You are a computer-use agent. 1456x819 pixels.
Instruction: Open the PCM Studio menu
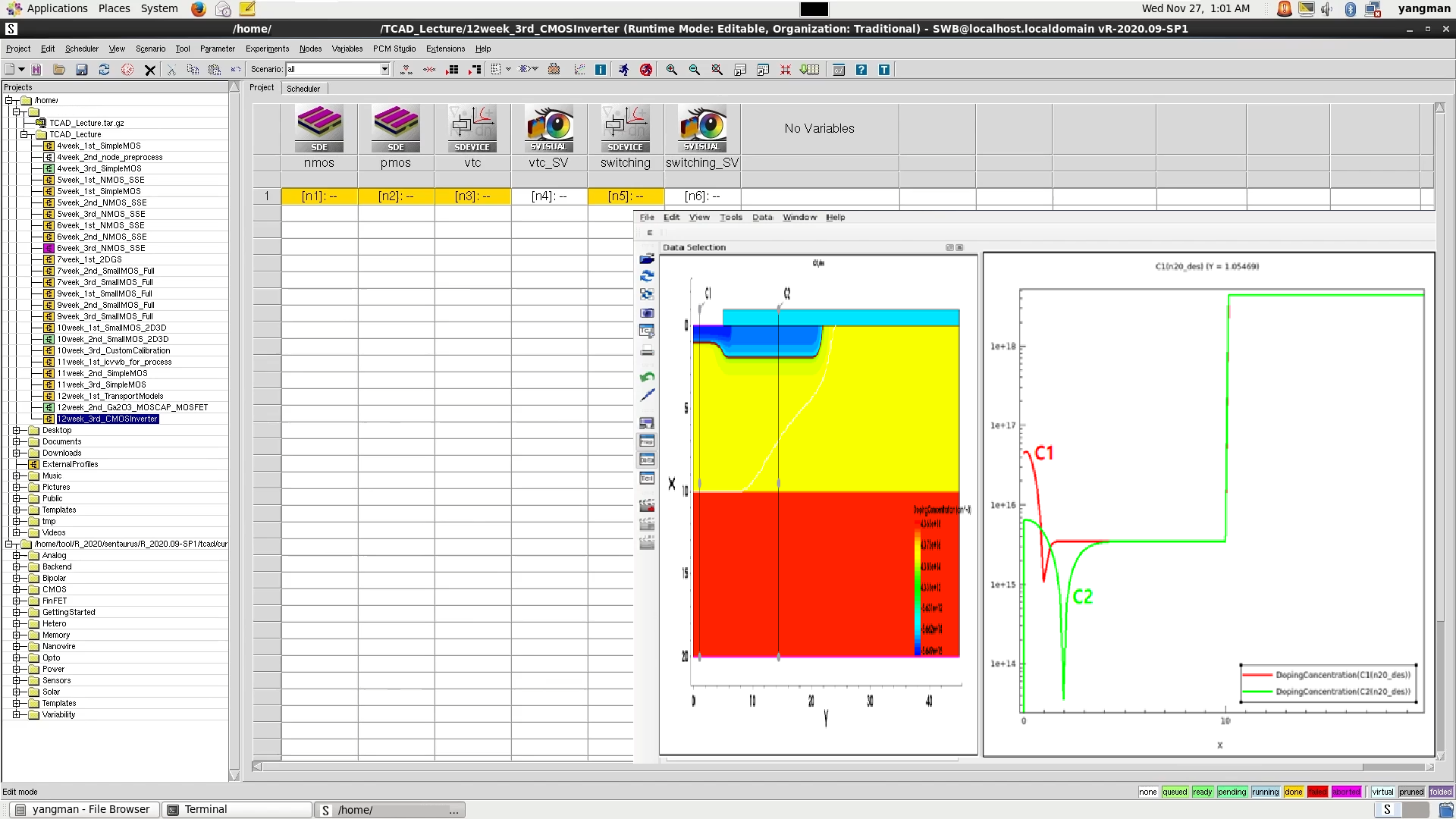[x=394, y=49]
